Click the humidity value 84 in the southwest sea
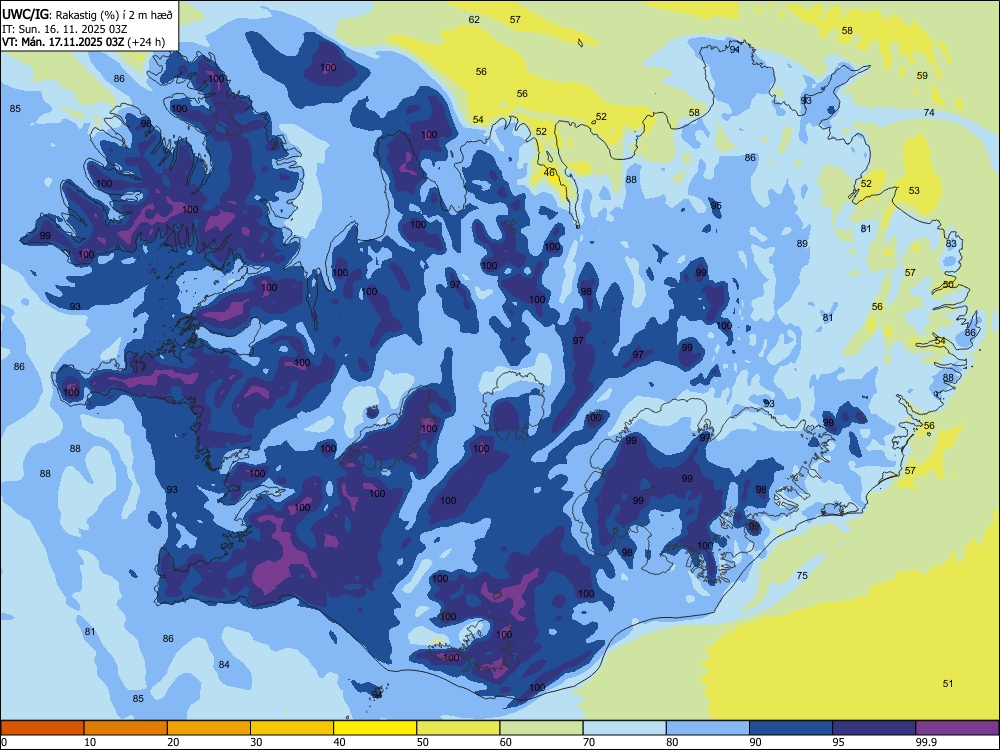This screenshot has width=1000, height=750. [224, 665]
